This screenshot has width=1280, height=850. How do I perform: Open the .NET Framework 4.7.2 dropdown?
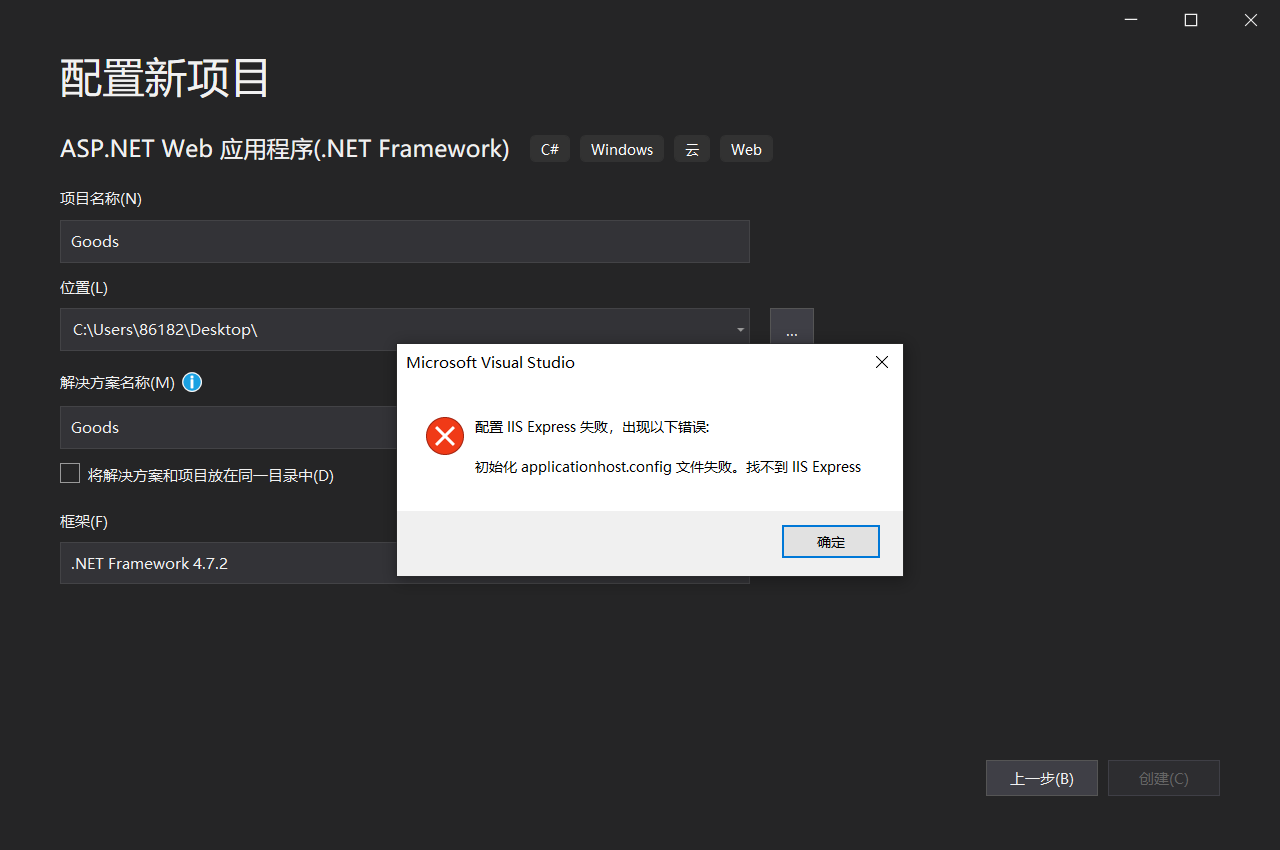[228, 564]
